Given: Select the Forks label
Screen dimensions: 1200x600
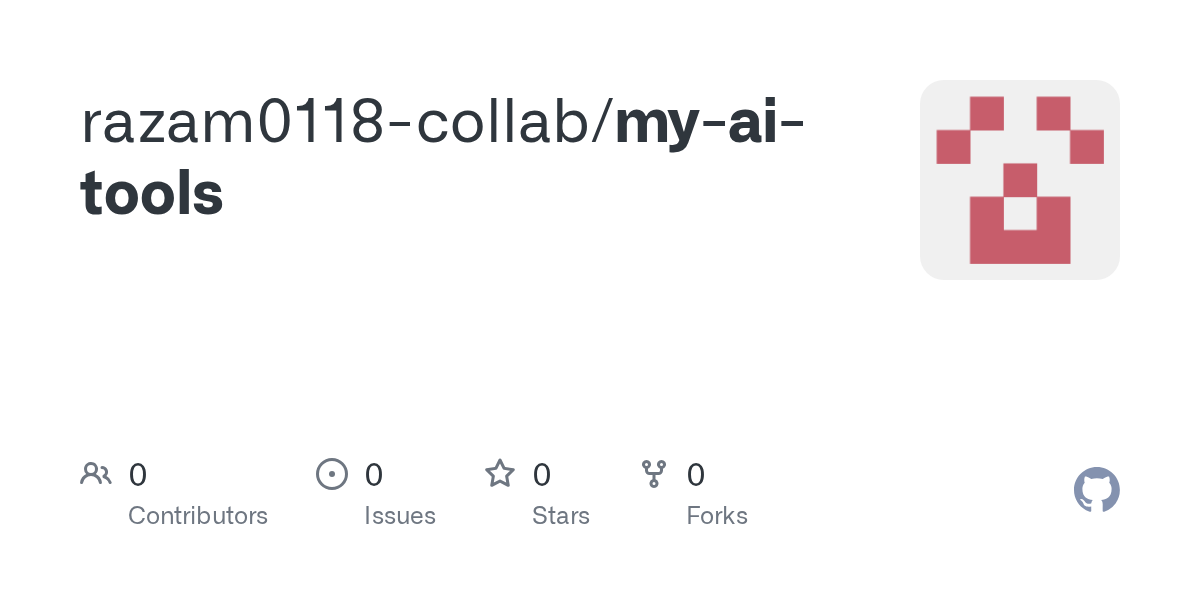Looking at the screenshot, I should [x=717, y=516].
